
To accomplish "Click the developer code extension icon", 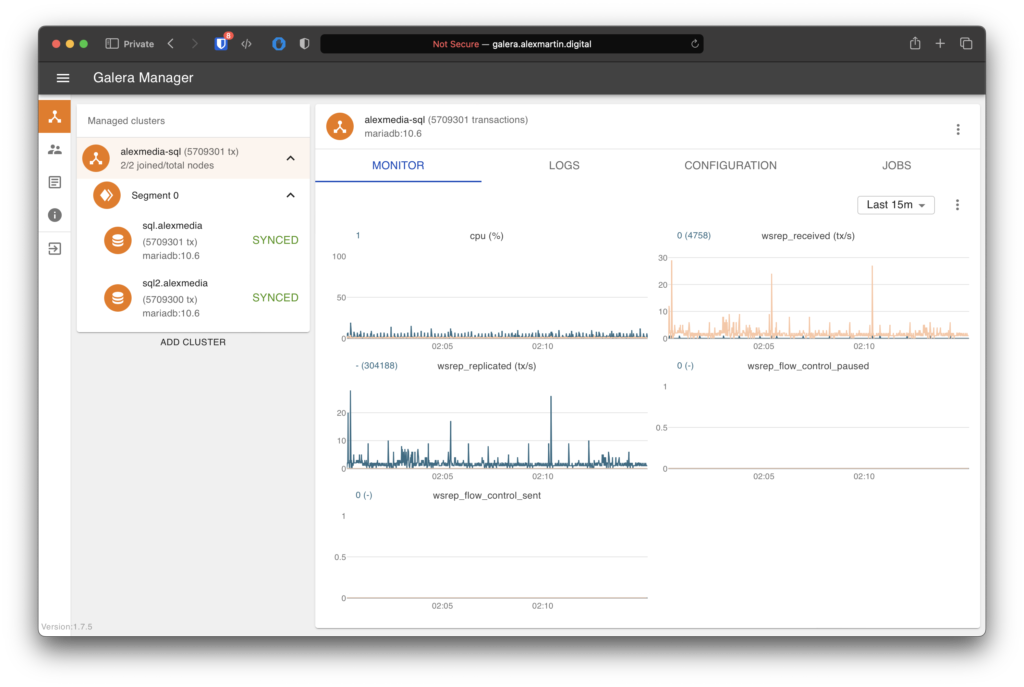I will pos(246,44).
